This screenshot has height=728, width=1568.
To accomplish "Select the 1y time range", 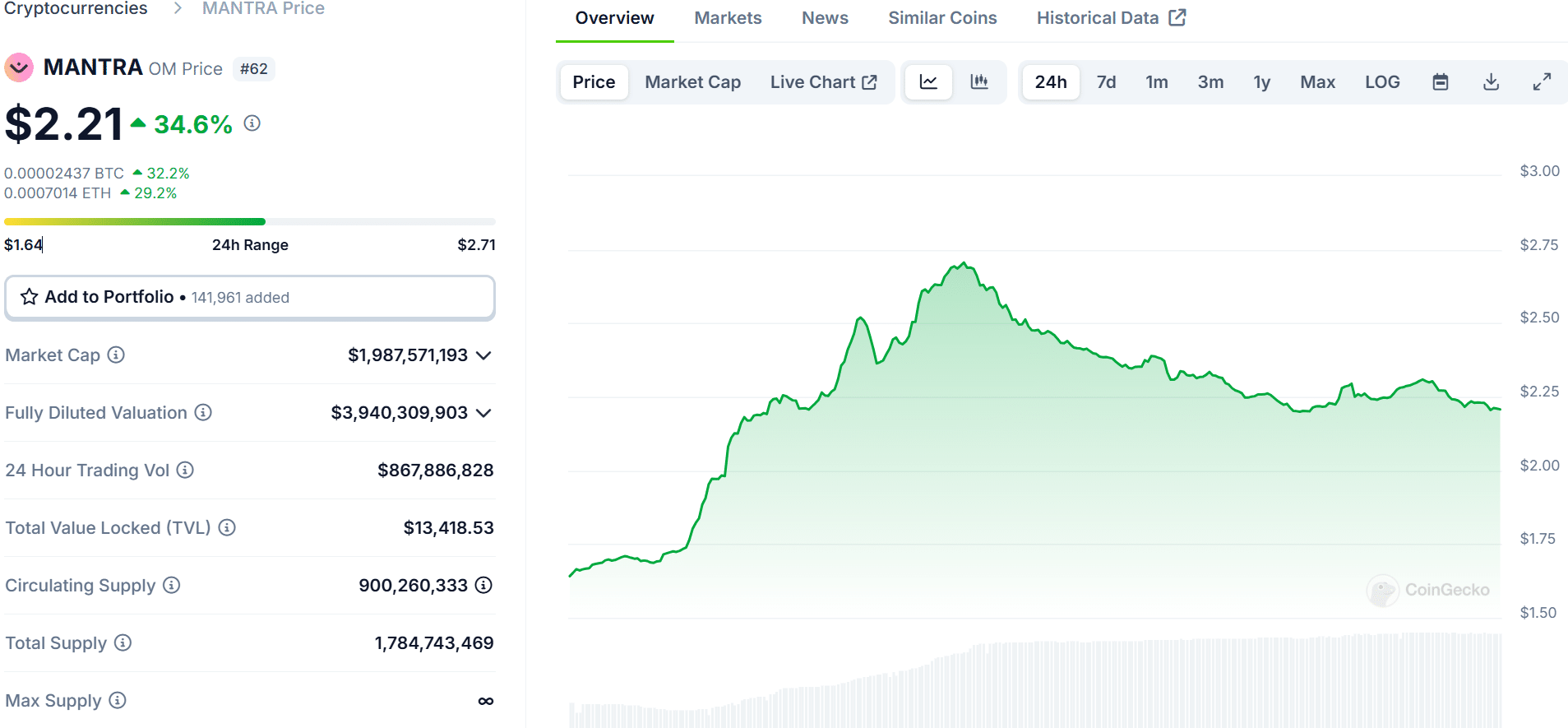I will [x=1262, y=82].
